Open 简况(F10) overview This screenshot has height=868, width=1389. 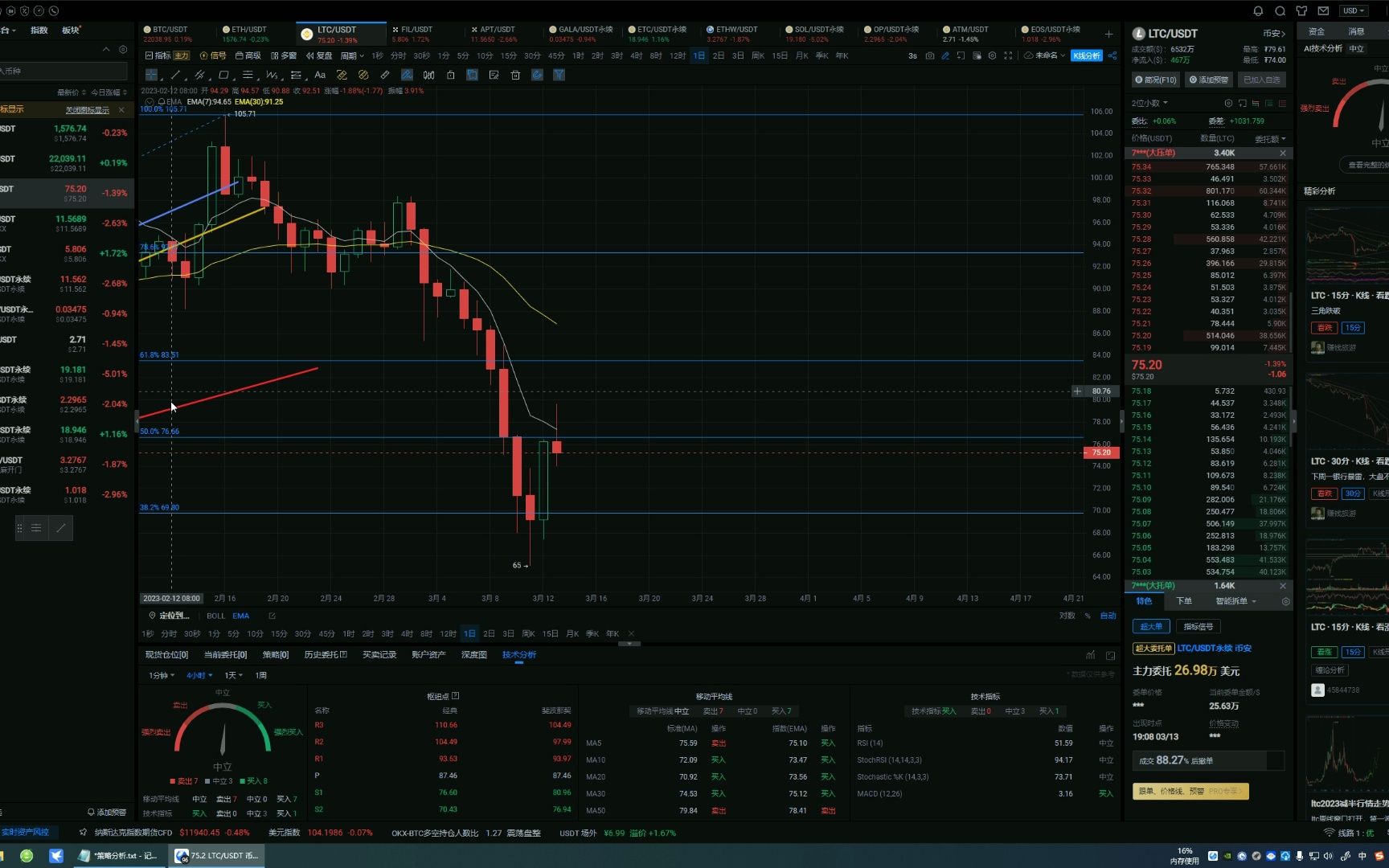pos(1155,80)
